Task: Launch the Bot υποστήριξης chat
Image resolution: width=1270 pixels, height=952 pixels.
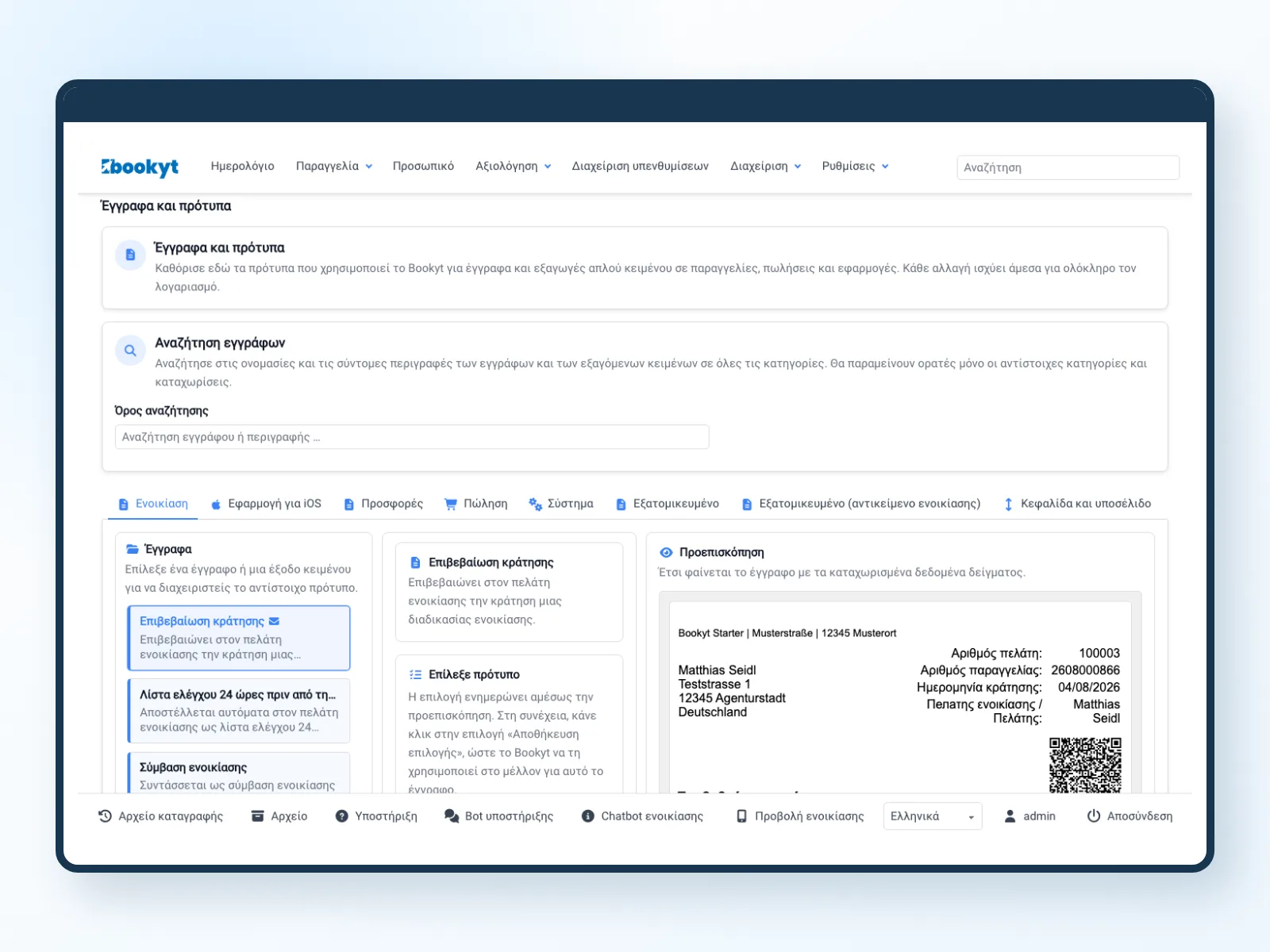Action: [x=498, y=816]
